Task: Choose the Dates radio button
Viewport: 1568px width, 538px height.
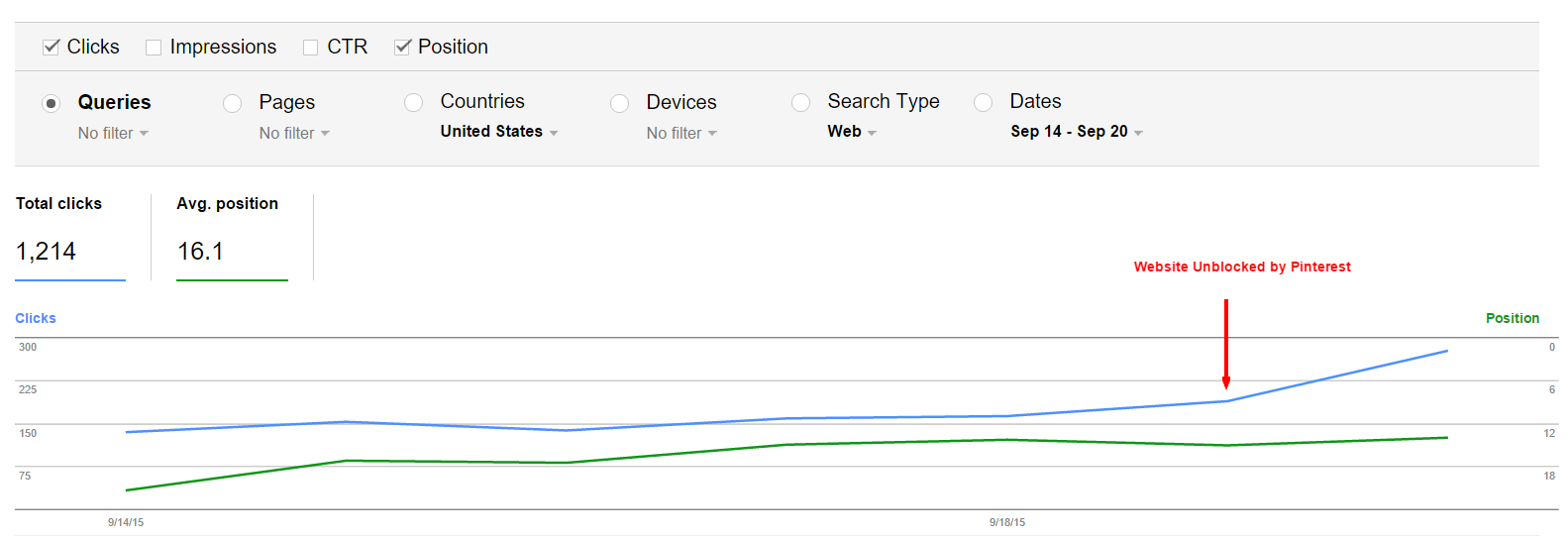Action: pyautogui.click(x=984, y=102)
